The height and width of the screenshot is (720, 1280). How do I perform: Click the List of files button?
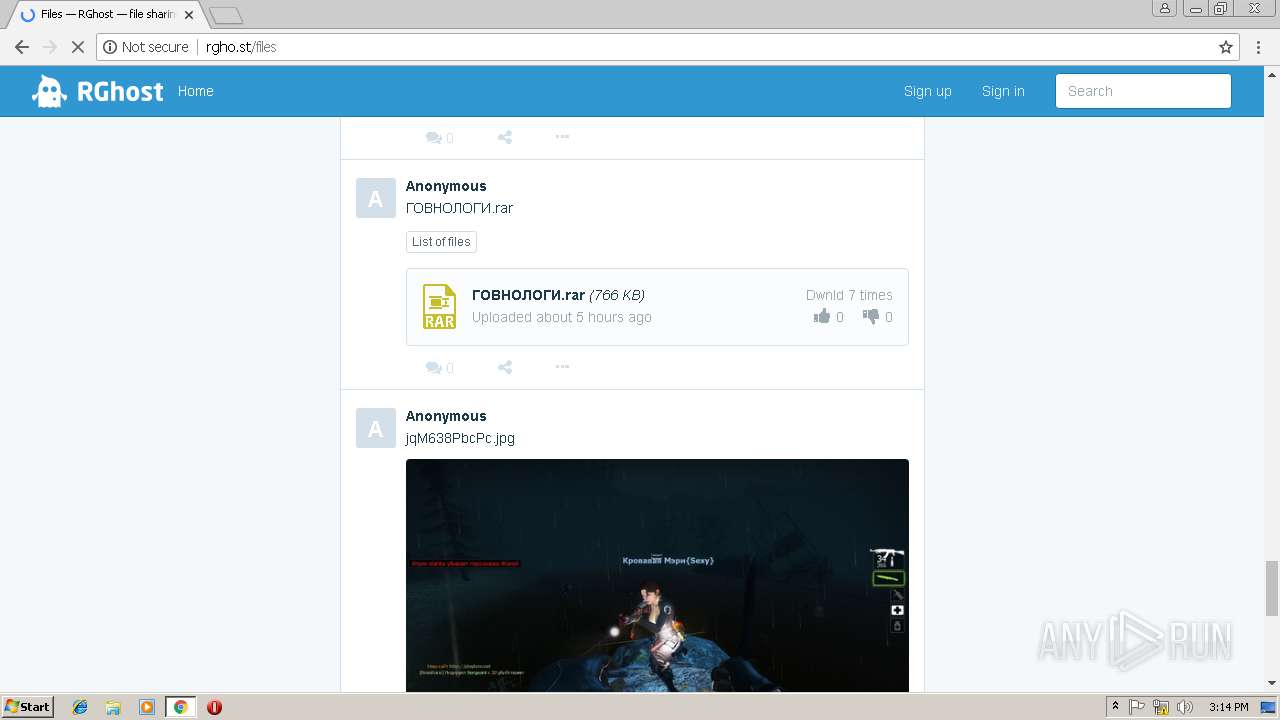(x=441, y=242)
